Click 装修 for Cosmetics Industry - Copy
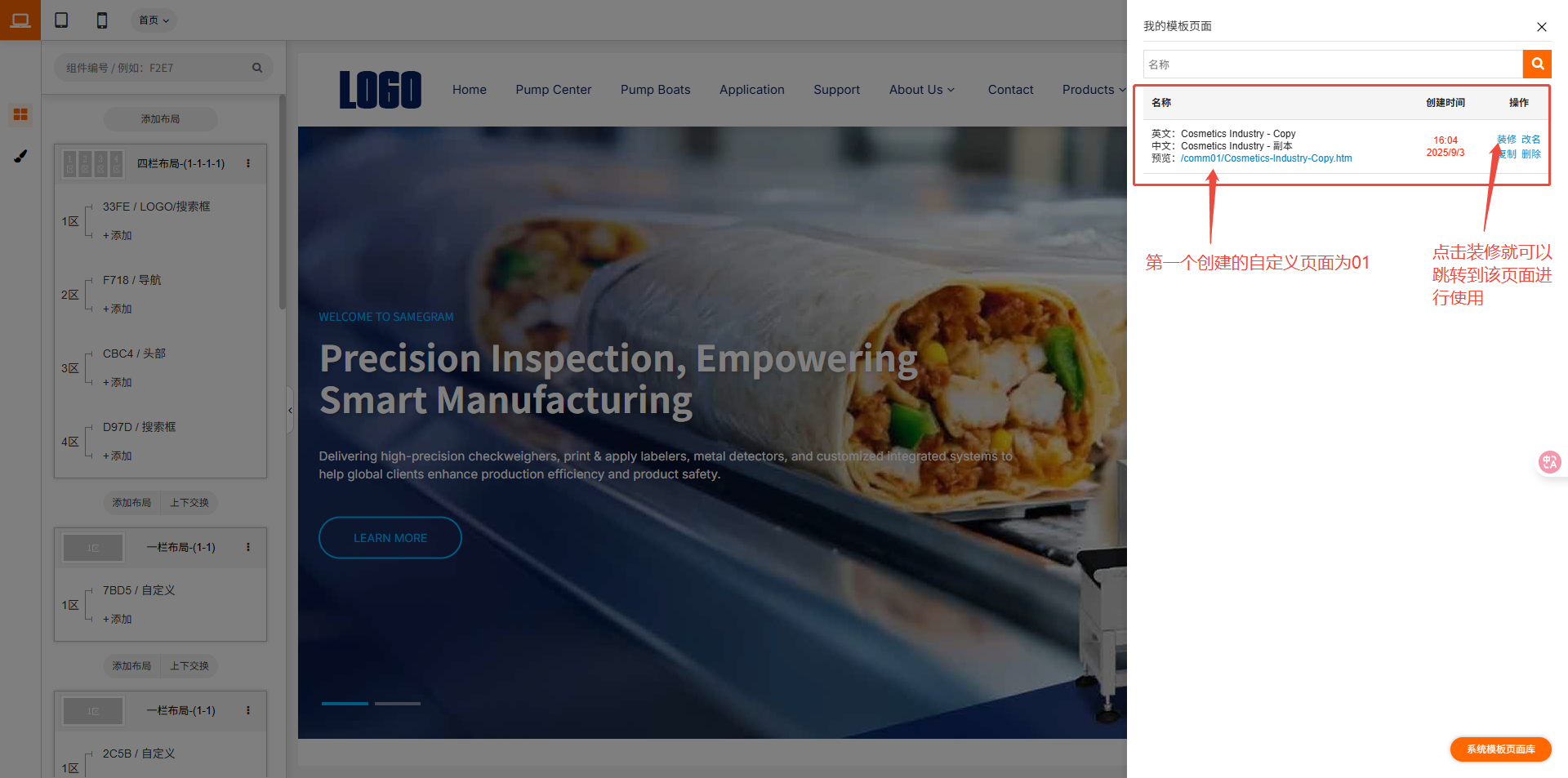The image size is (1568, 778). pos(1507,140)
